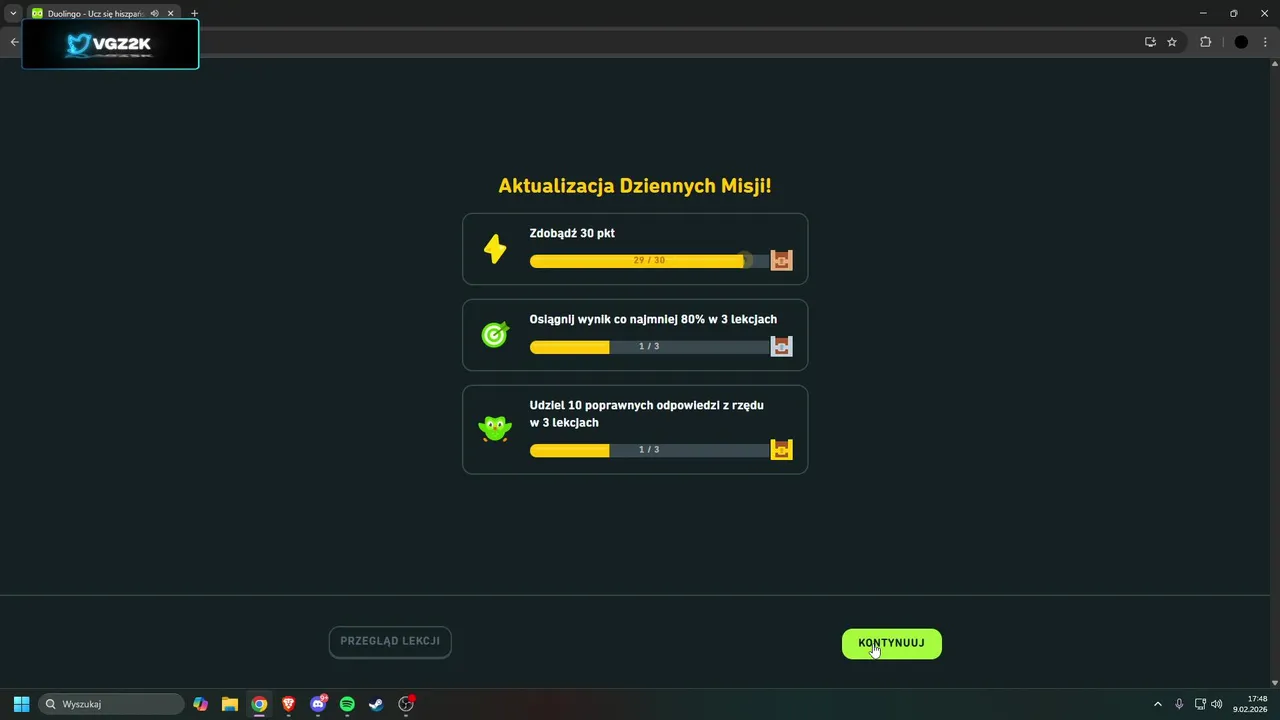Open File Explorer from the taskbar
Viewport: 1280px width, 720px height.
230,704
